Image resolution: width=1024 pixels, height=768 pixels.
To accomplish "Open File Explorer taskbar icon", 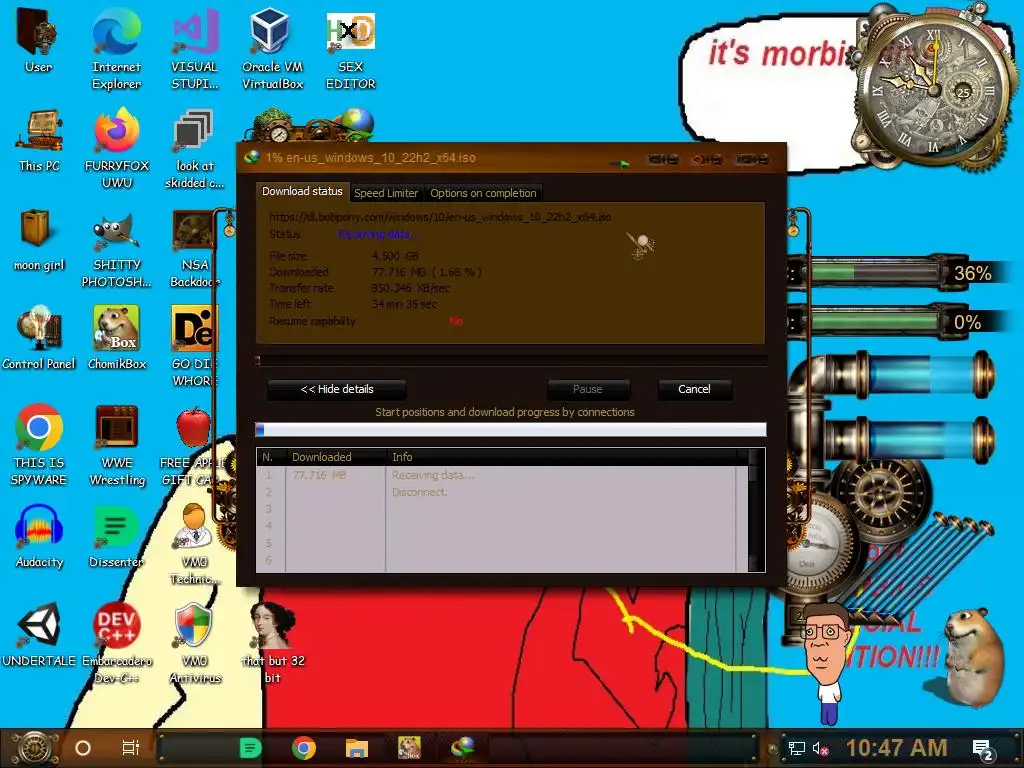I will (357, 748).
